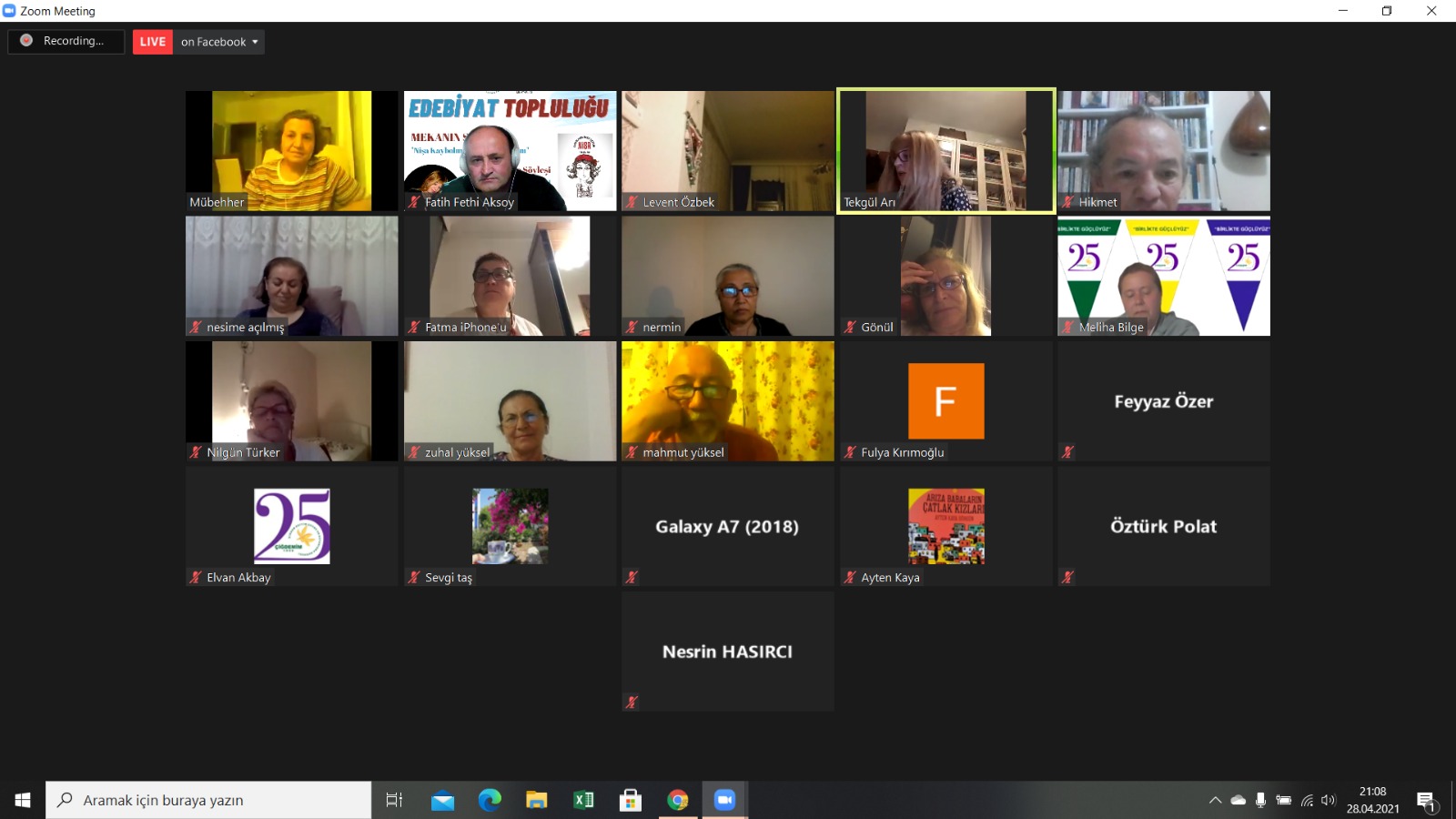1456x819 pixels.
Task: Click the Windows search box
Action: [x=209, y=800]
